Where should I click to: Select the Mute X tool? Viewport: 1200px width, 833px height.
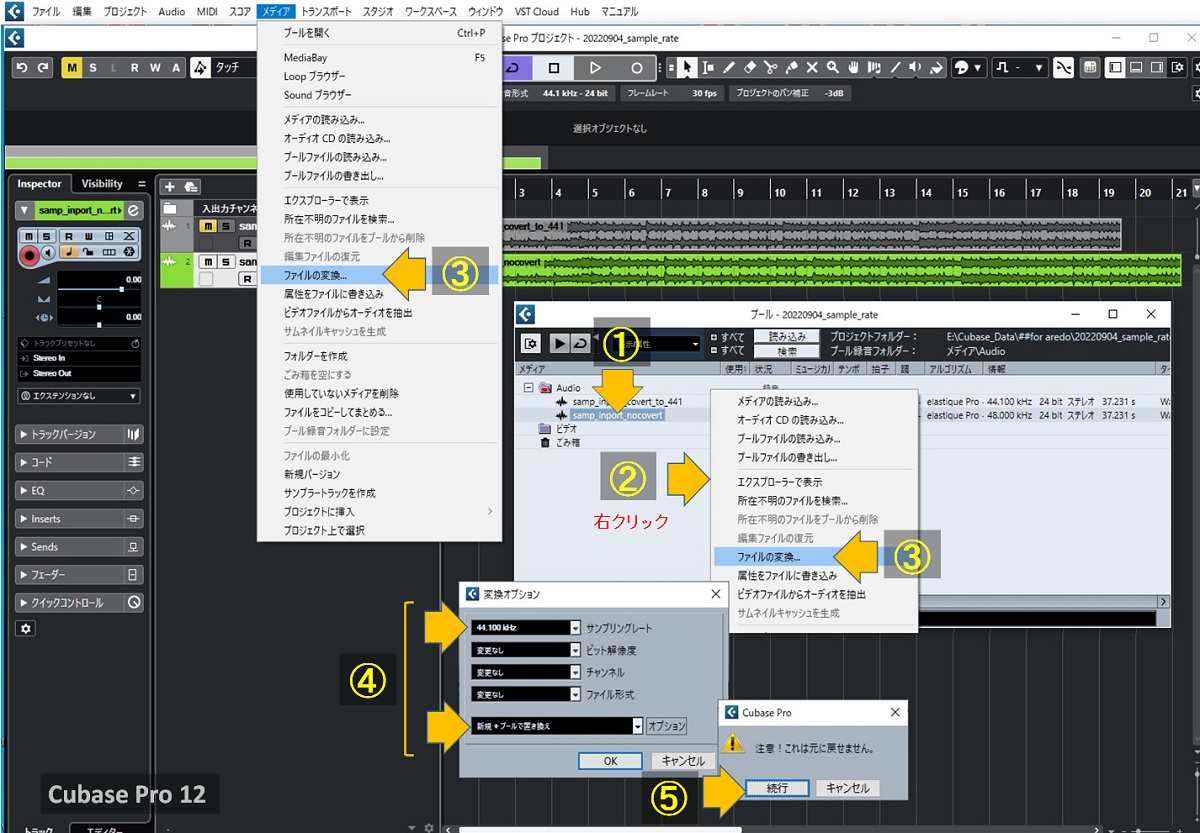(812, 67)
